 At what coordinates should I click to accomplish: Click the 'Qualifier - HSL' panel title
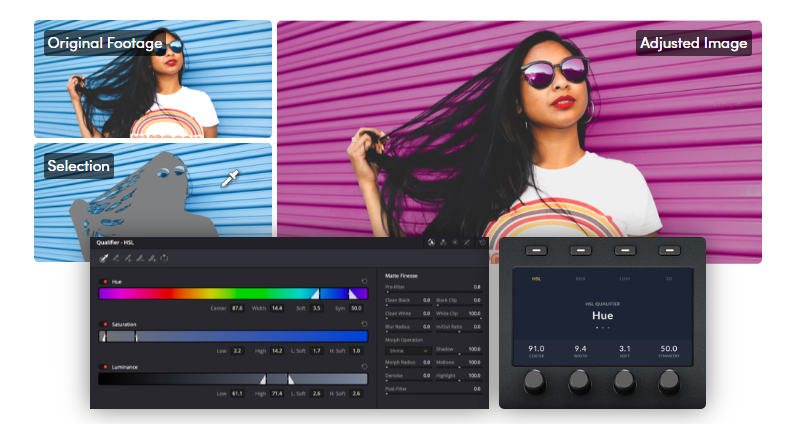(115, 242)
